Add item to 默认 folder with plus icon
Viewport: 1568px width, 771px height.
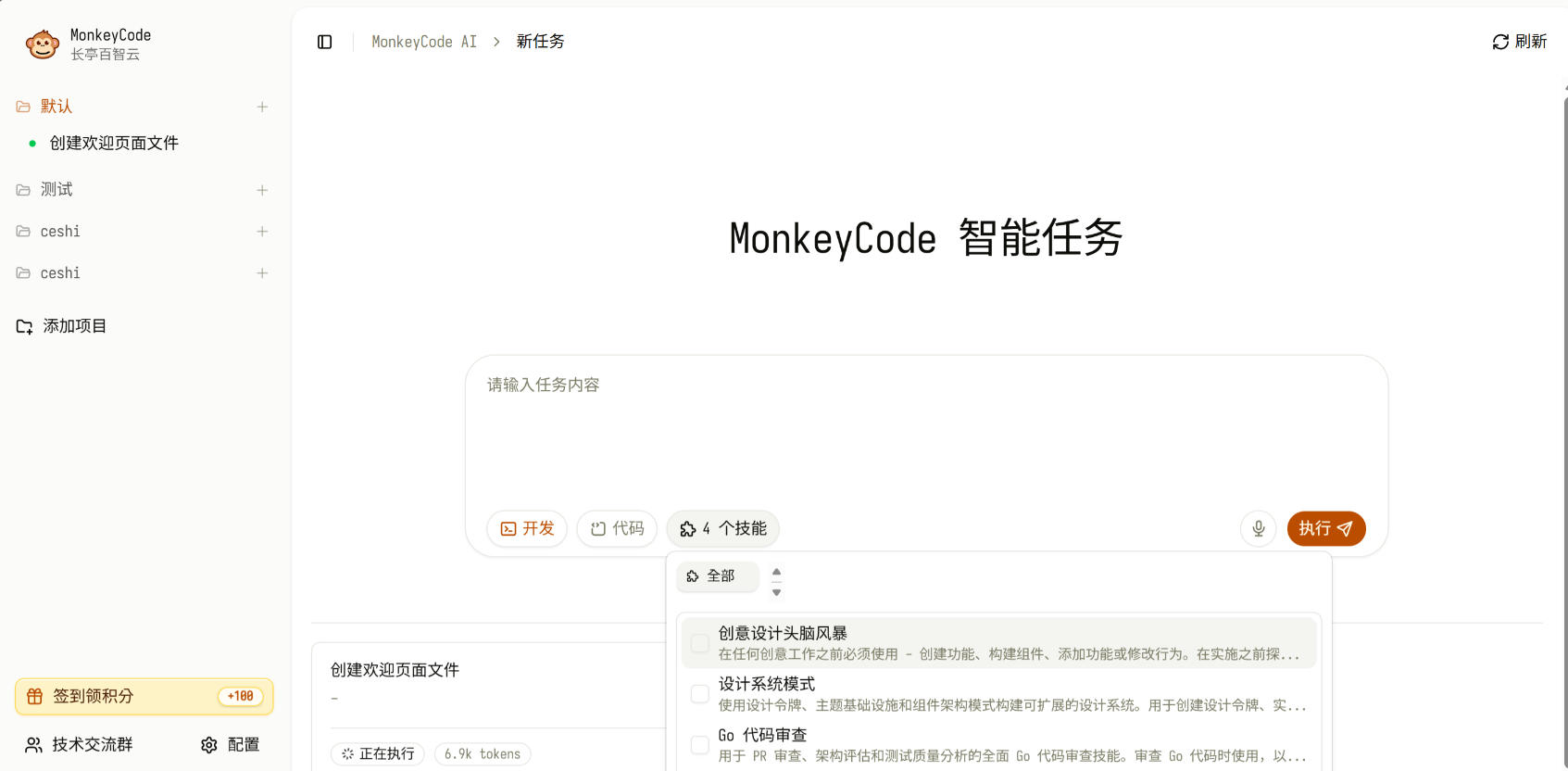click(x=262, y=107)
